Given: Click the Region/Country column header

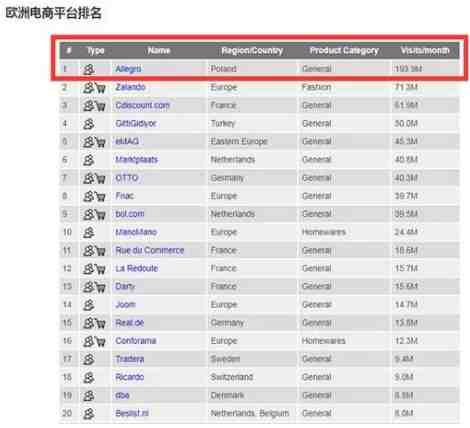Looking at the screenshot, I should pyautogui.click(x=252, y=51).
